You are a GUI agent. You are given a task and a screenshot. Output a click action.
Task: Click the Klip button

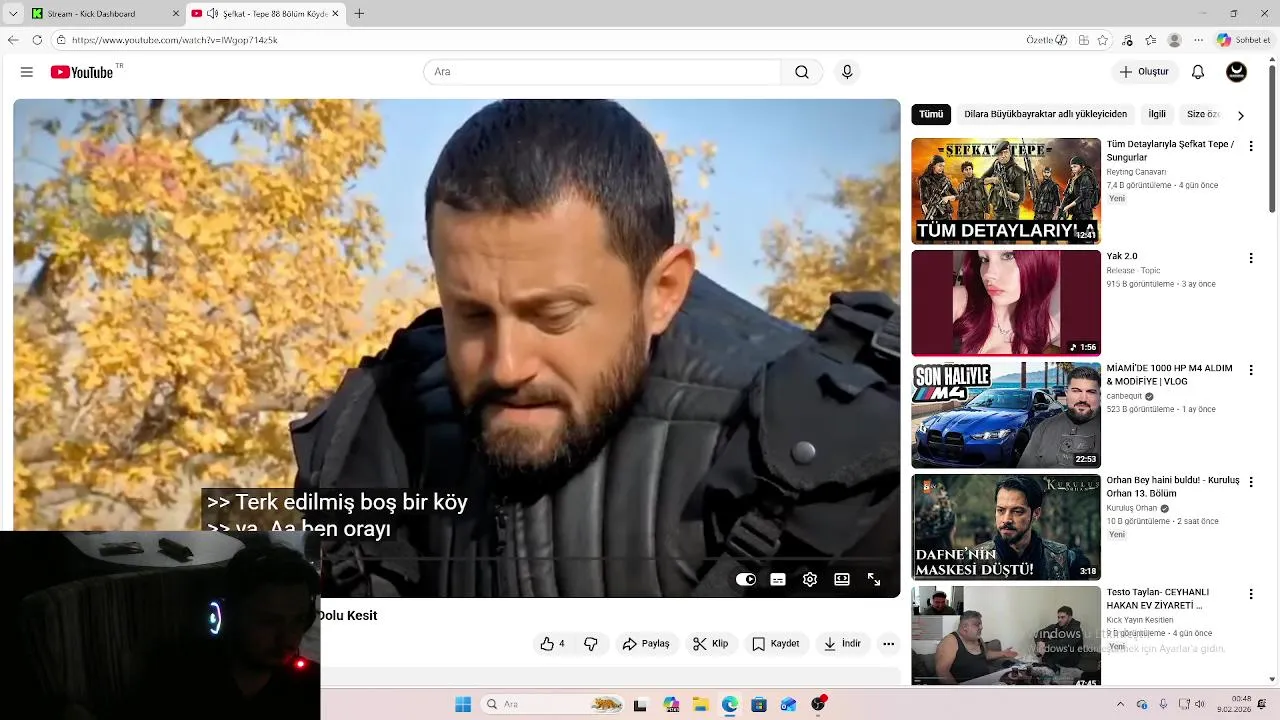click(x=711, y=644)
